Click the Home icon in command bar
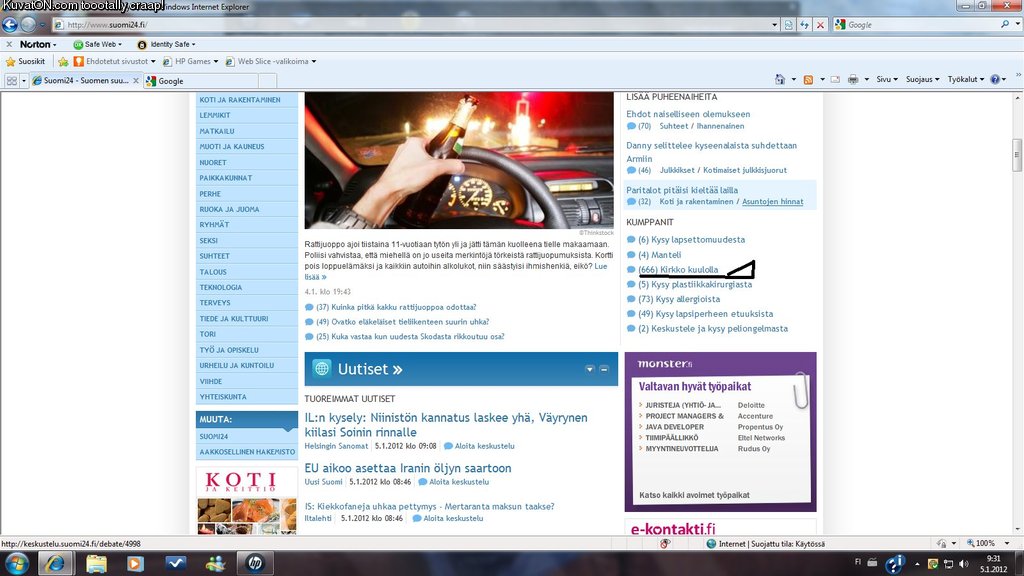1024x576 pixels. 780,80
